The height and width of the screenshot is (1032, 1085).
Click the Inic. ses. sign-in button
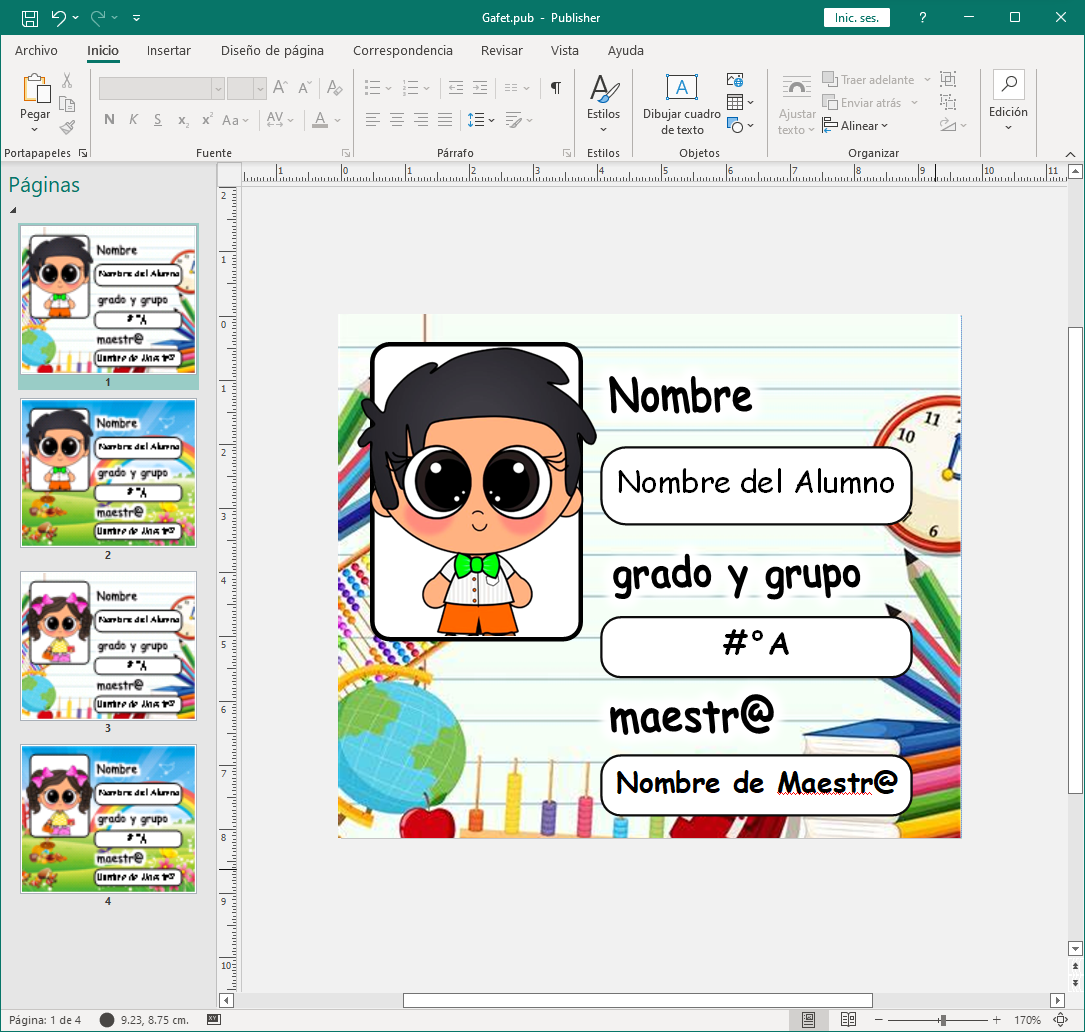(856, 18)
